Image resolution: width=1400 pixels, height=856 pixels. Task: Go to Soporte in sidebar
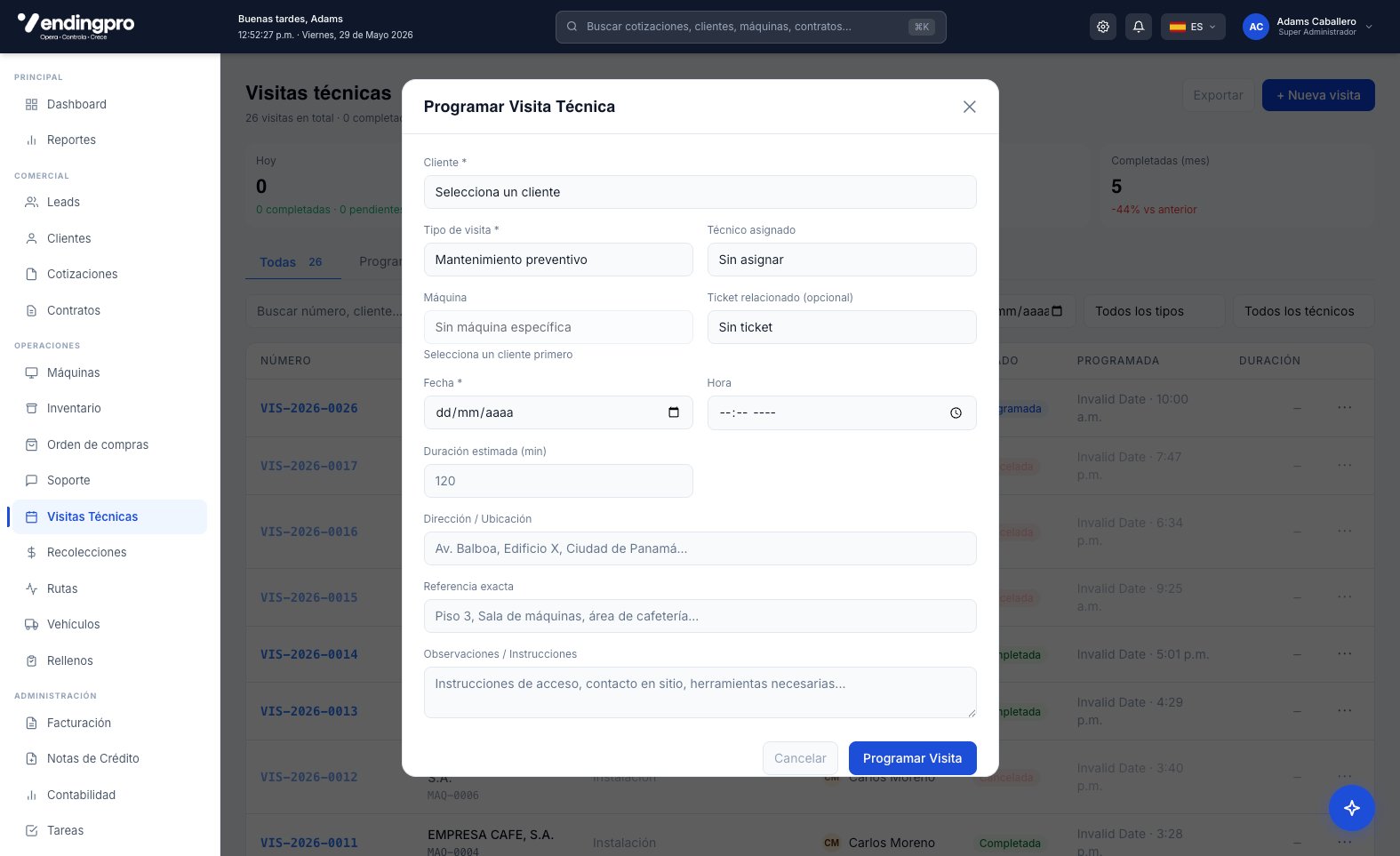[108, 480]
